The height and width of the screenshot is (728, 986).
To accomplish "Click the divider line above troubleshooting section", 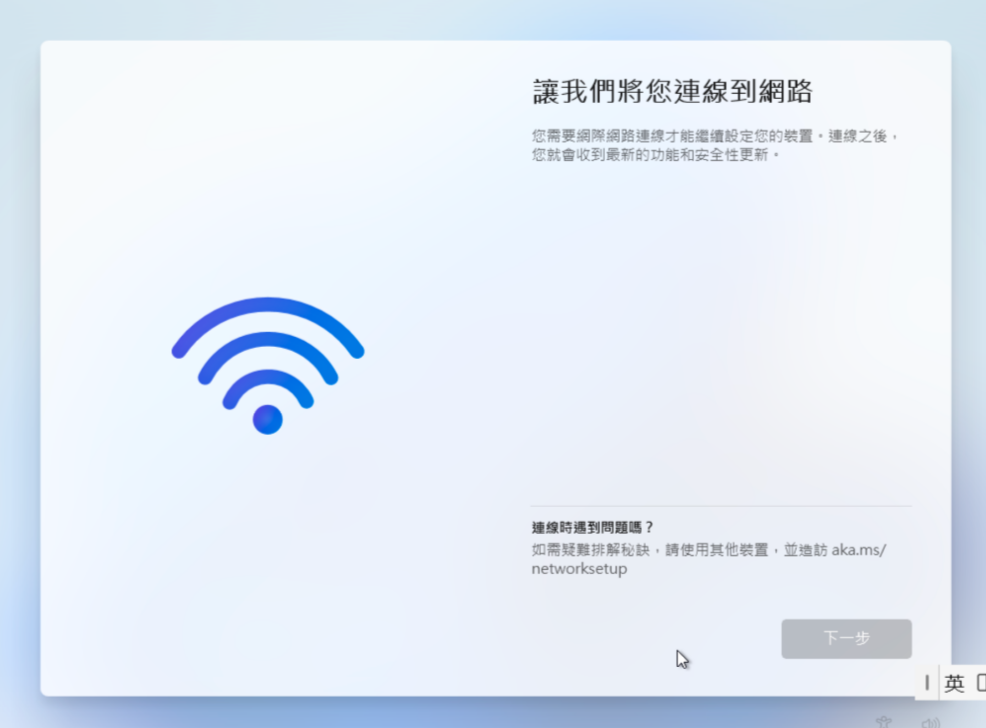I will click(x=721, y=506).
